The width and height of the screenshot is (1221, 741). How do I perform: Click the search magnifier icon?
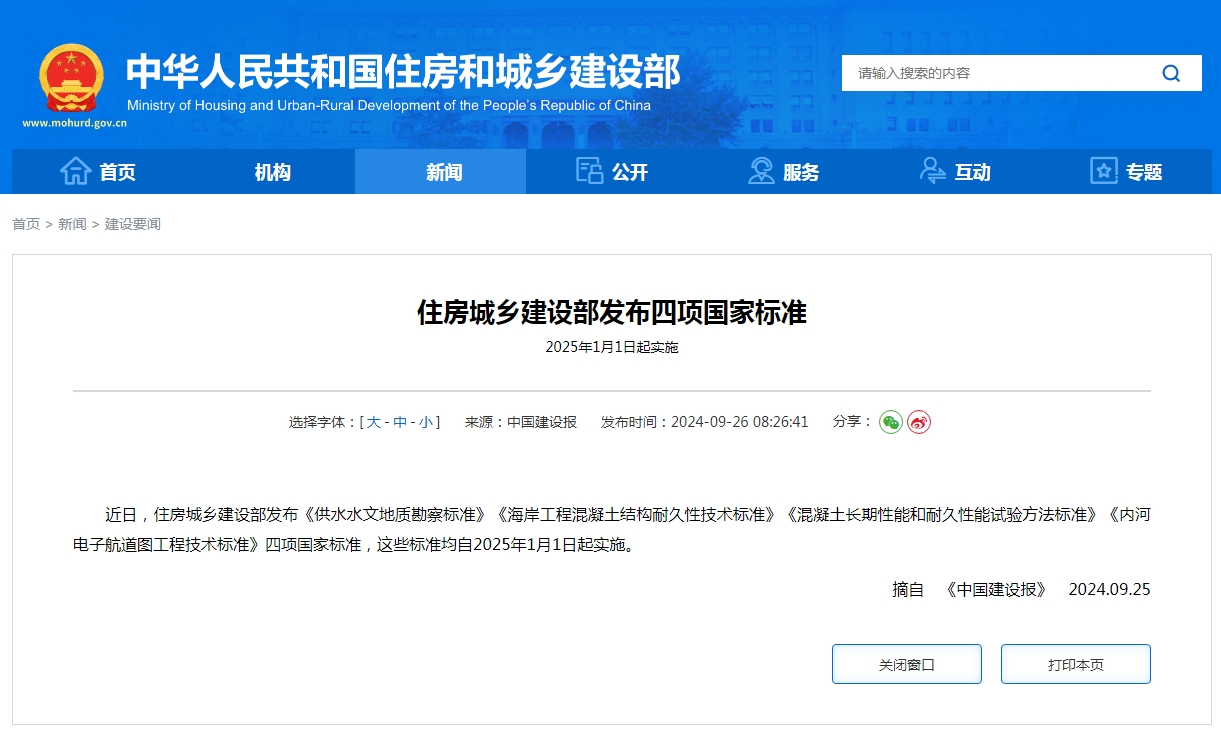click(1169, 72)
